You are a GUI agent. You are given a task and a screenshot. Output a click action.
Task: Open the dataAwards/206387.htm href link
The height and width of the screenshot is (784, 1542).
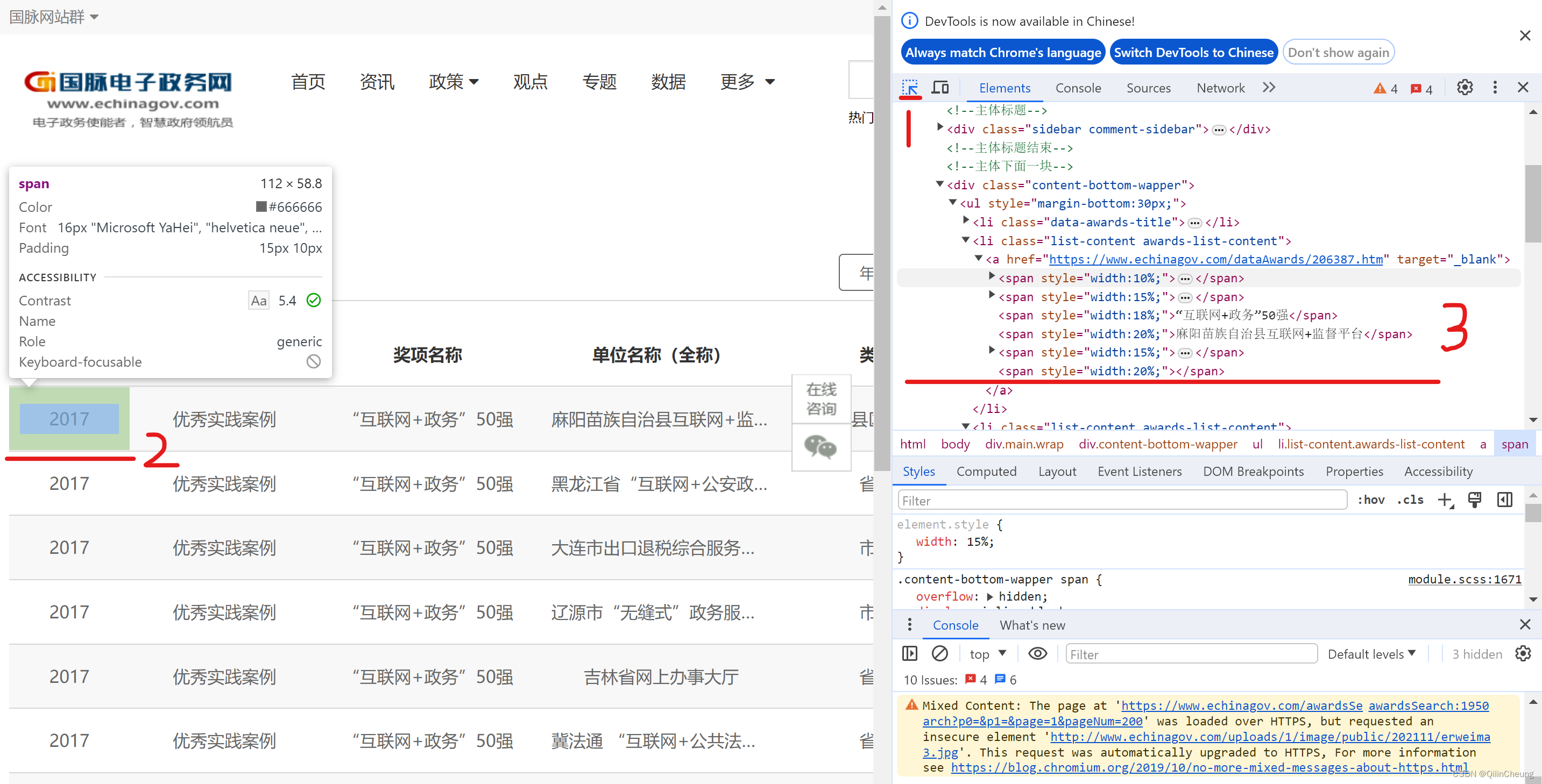coord(1215,259)
